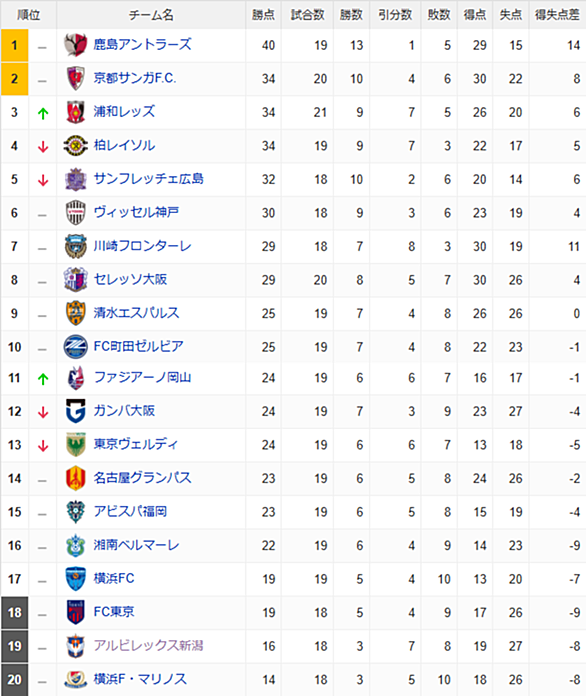Viewport: 586px width, 696px height.
Task: Open the 東京ヴェルディ team link
Action: (136, 444)
